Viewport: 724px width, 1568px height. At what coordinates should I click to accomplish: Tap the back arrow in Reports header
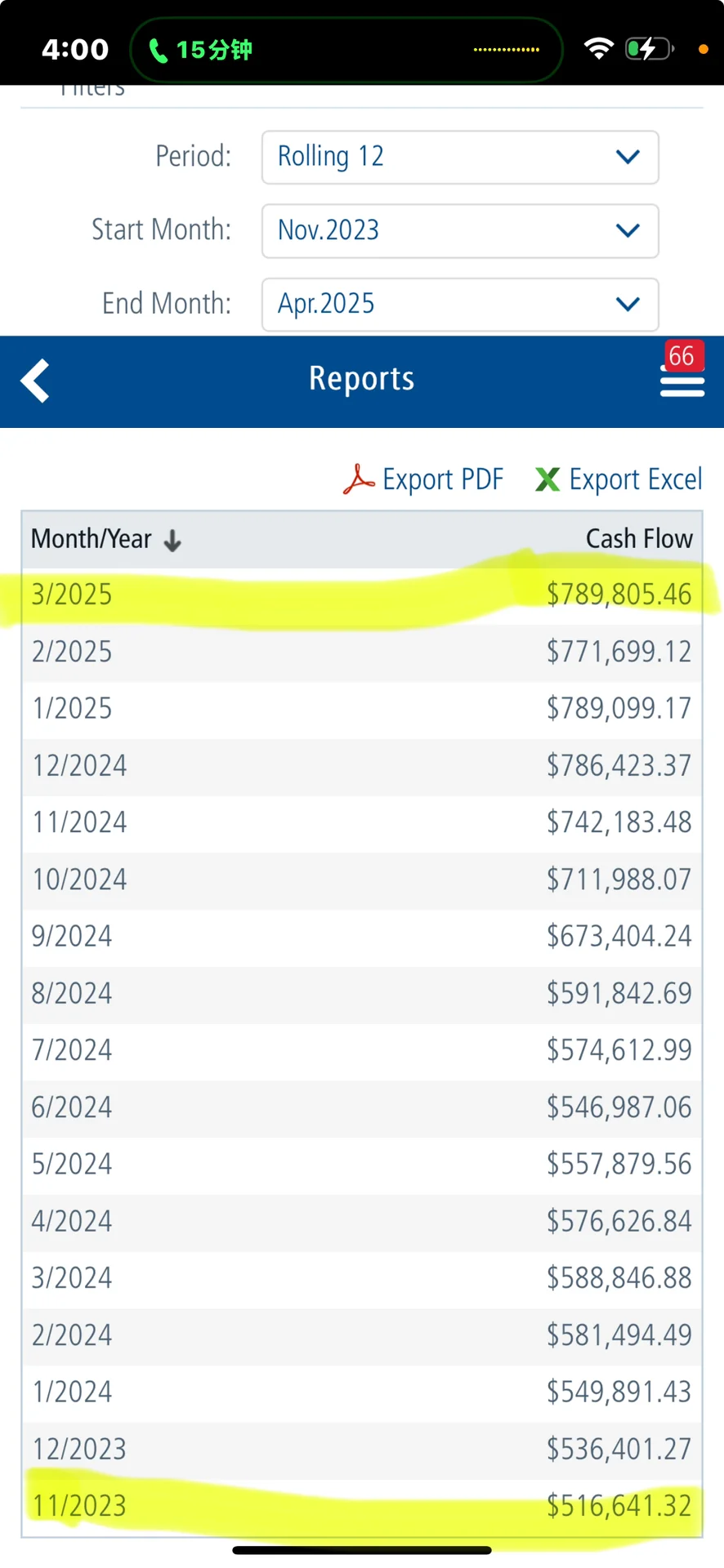35,381
